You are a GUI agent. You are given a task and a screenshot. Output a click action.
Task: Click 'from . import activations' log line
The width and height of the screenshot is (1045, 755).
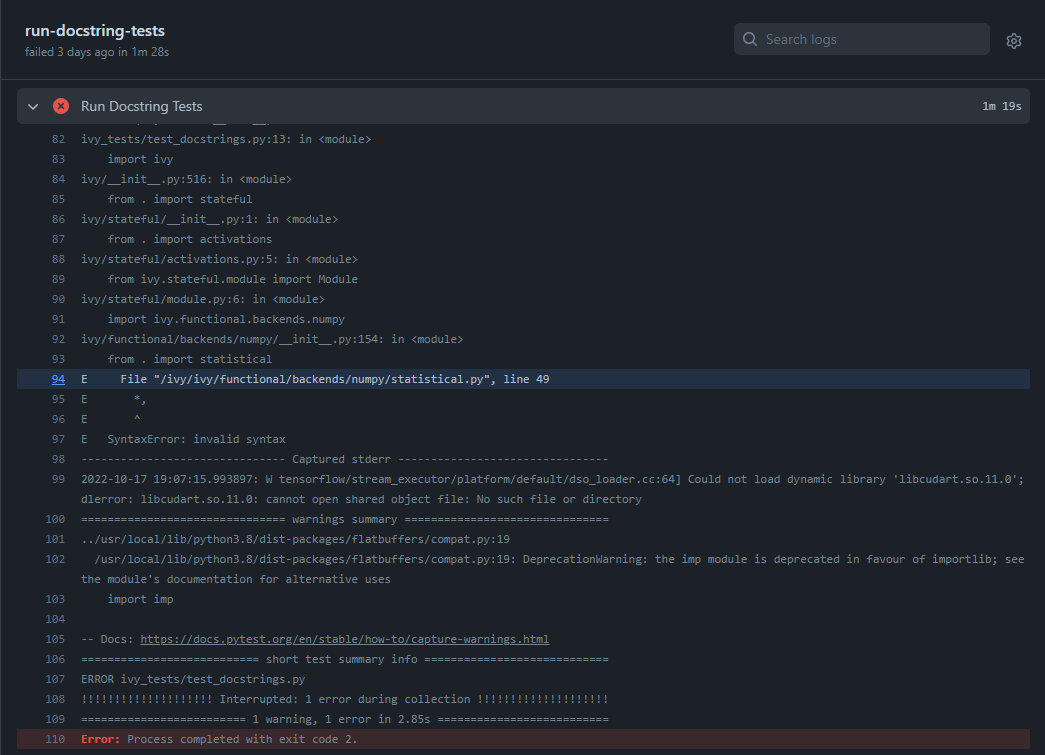point(189,239)
